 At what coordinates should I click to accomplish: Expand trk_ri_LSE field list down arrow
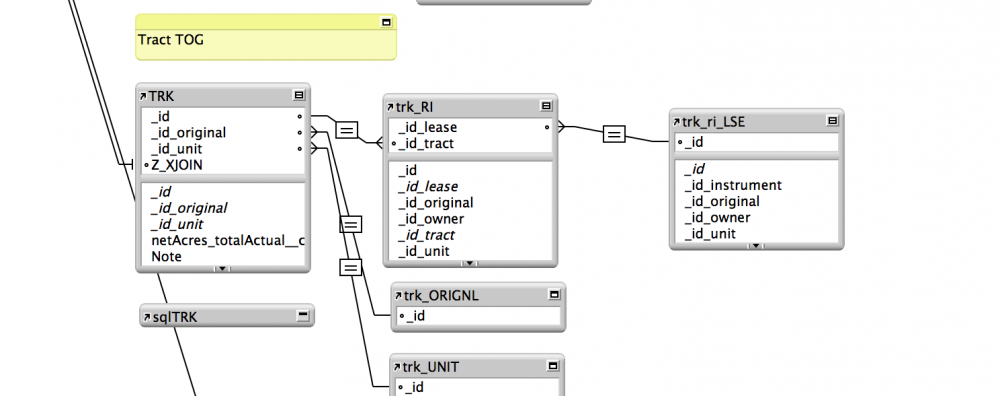pos(756,246)
